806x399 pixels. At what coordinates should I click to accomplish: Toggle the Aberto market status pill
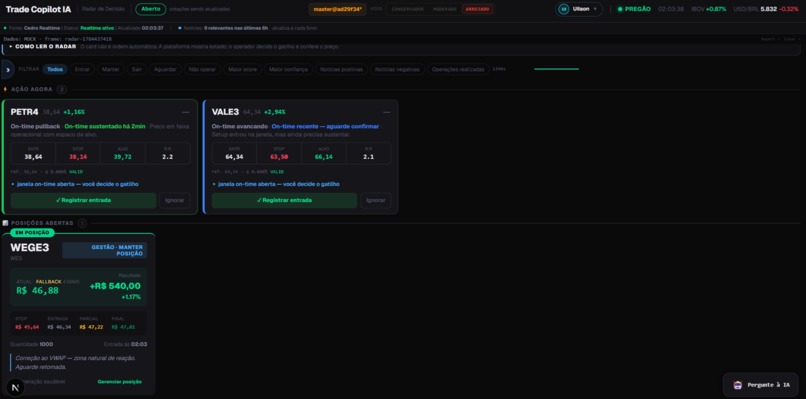click(x=151, y=9)
